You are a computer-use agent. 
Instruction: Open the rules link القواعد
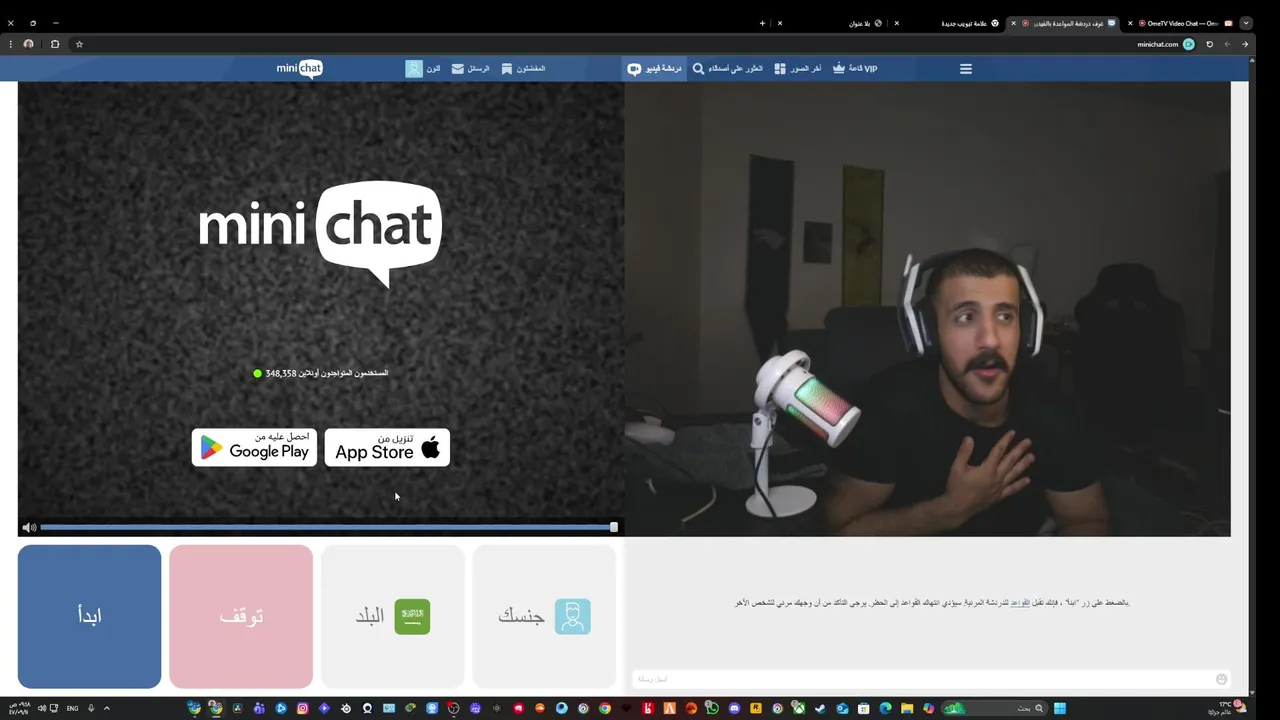tap(1019, 603)
